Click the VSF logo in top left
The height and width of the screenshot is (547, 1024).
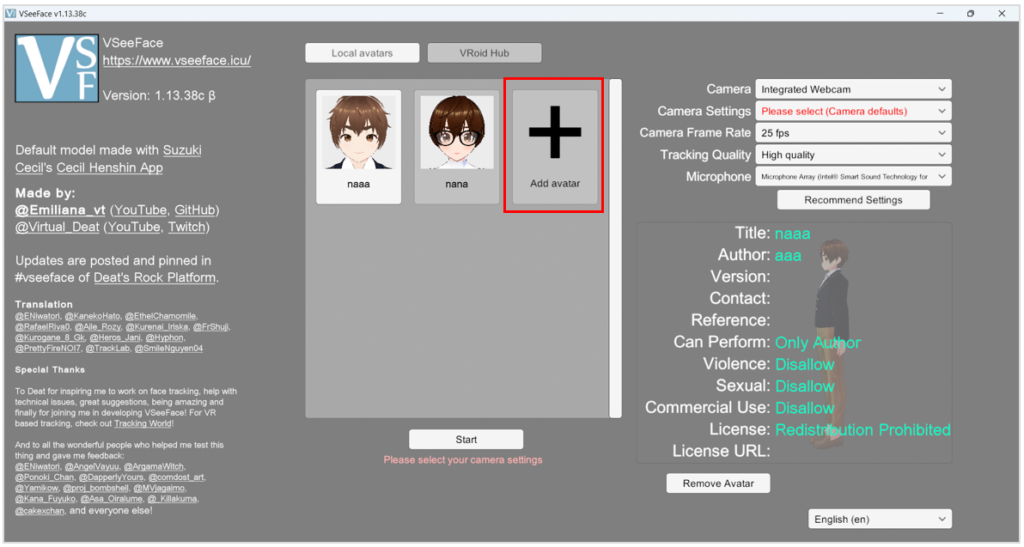(56, 68)
